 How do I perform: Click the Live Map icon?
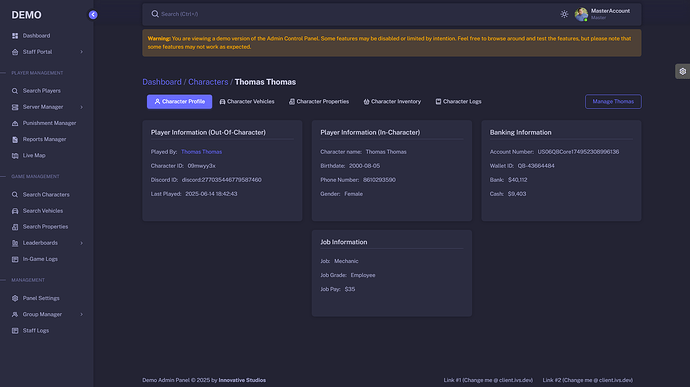click(x=15, y=155)
